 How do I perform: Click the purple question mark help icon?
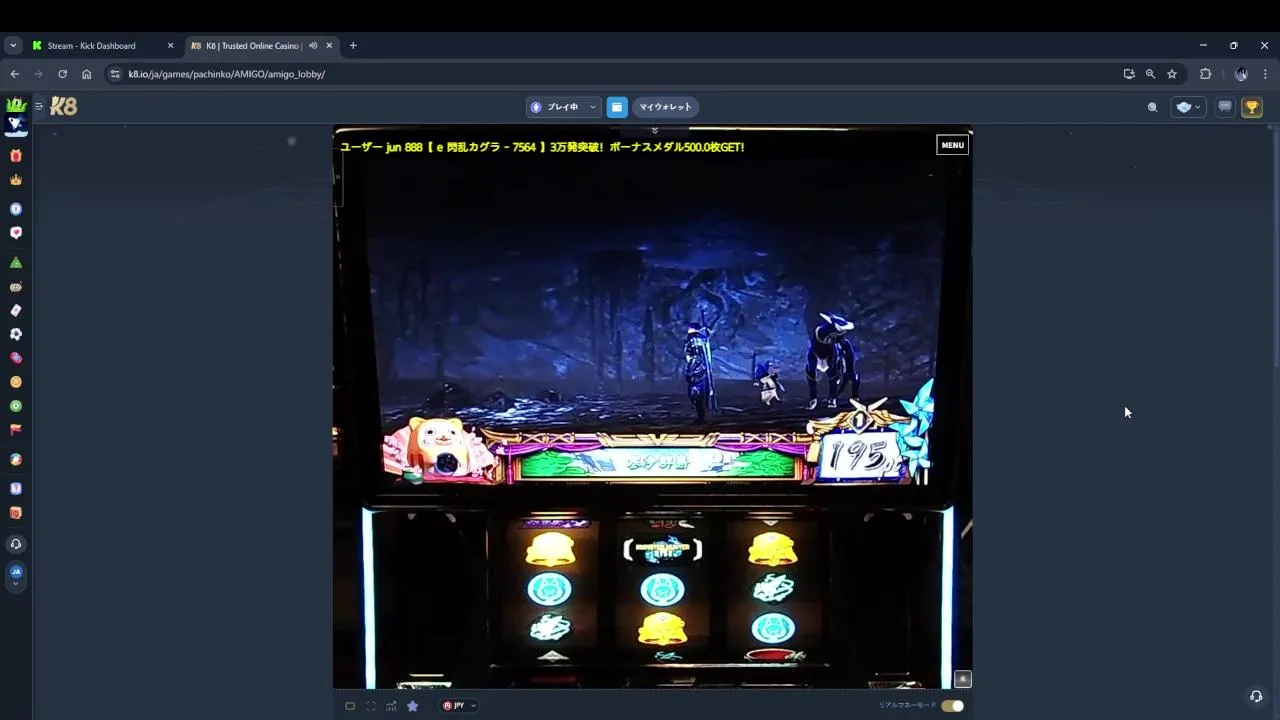(15, 489)
